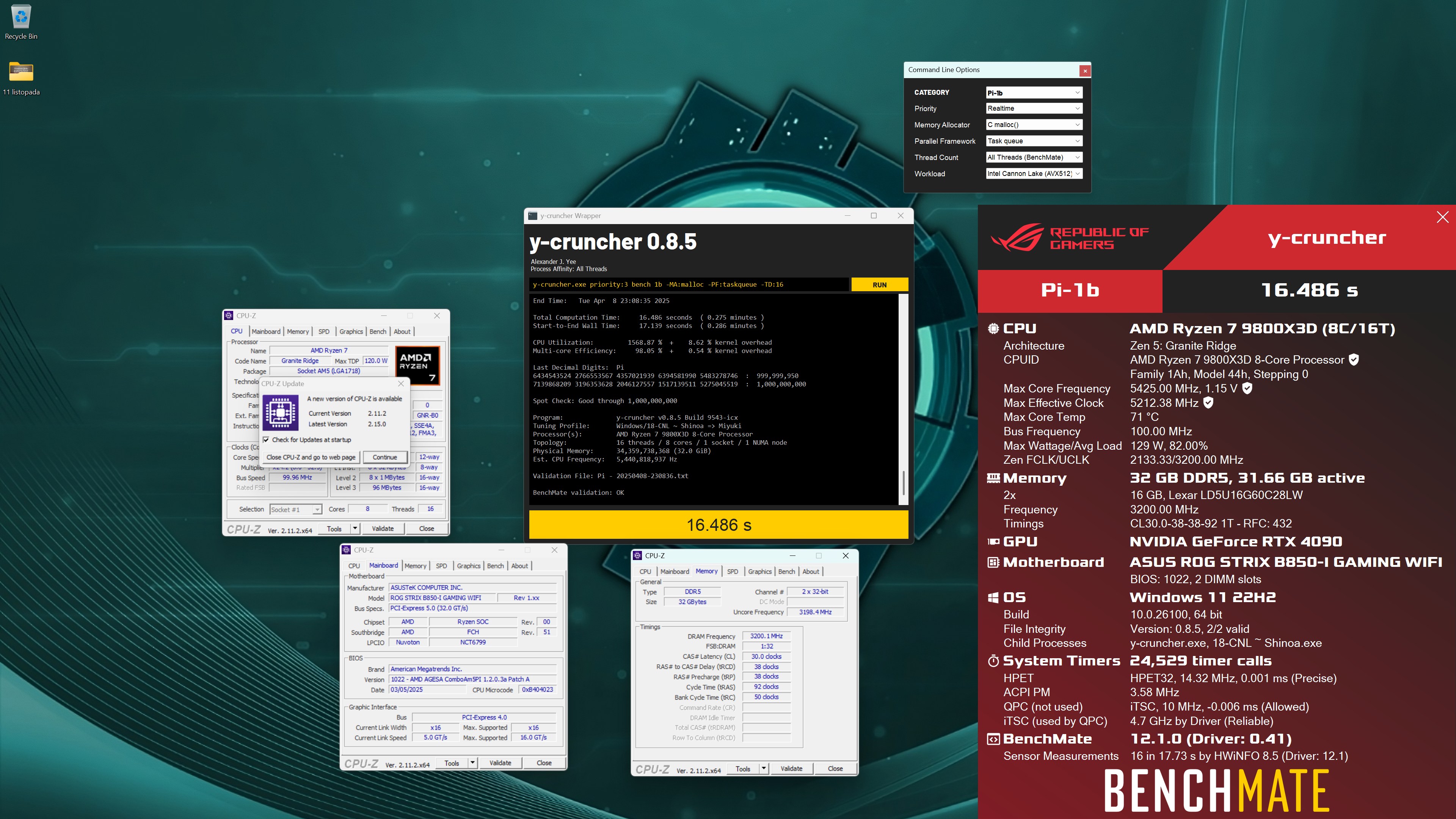Click the GPU section icon in BenchMate
The image size is (1456, 819).
click(993, 541)
